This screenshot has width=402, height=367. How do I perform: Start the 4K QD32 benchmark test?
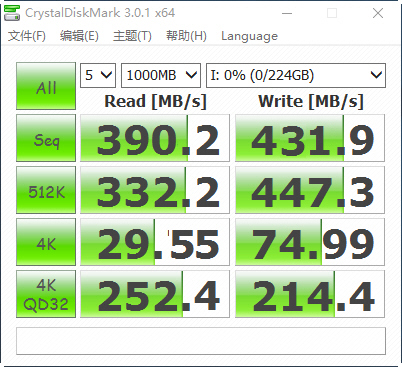coord(46,294)
